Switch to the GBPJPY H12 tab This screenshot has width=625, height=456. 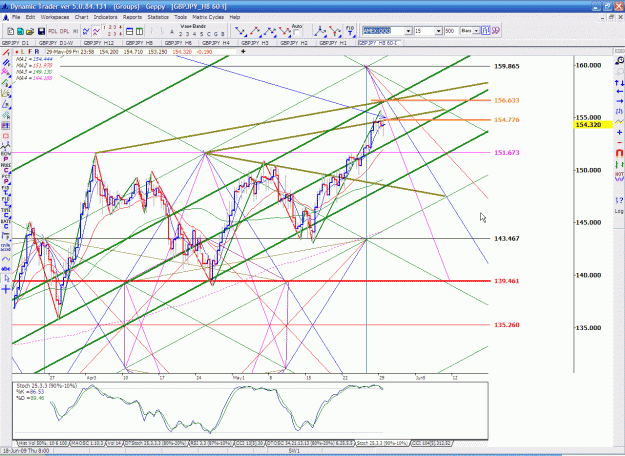(x=98, y=43)
